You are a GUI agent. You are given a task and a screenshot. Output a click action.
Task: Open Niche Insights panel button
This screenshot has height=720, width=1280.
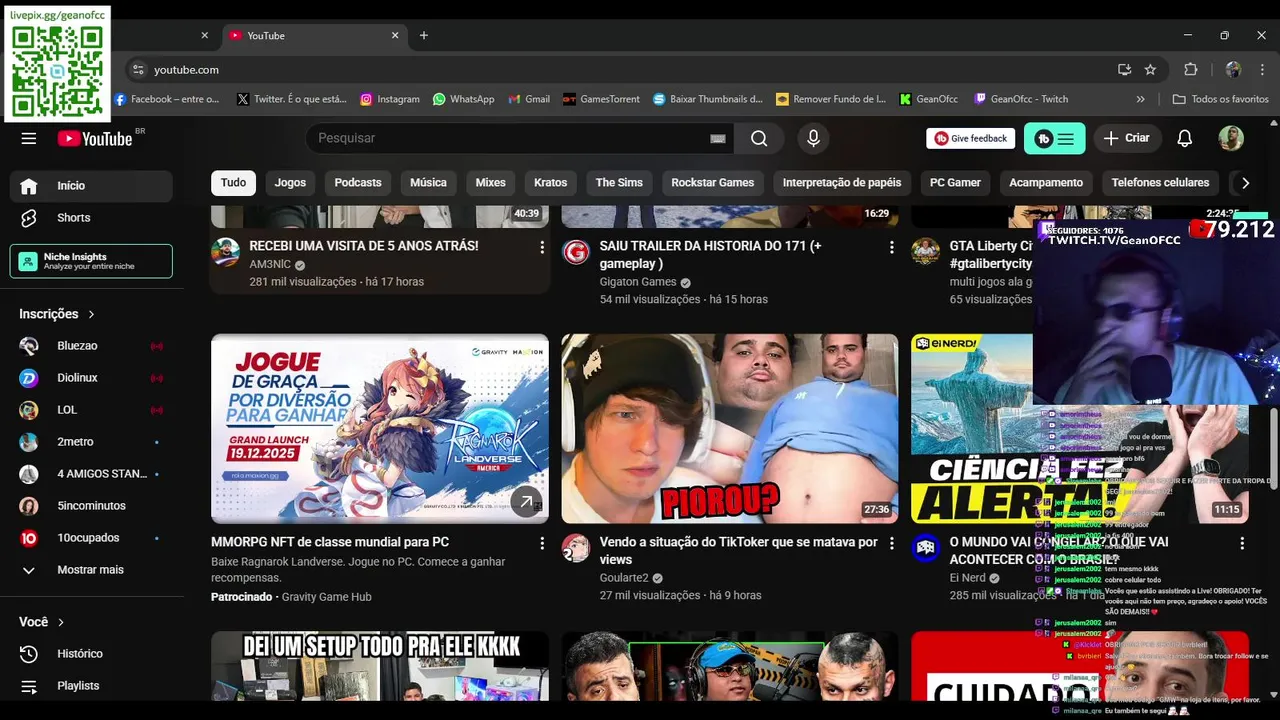coord(91,261)
